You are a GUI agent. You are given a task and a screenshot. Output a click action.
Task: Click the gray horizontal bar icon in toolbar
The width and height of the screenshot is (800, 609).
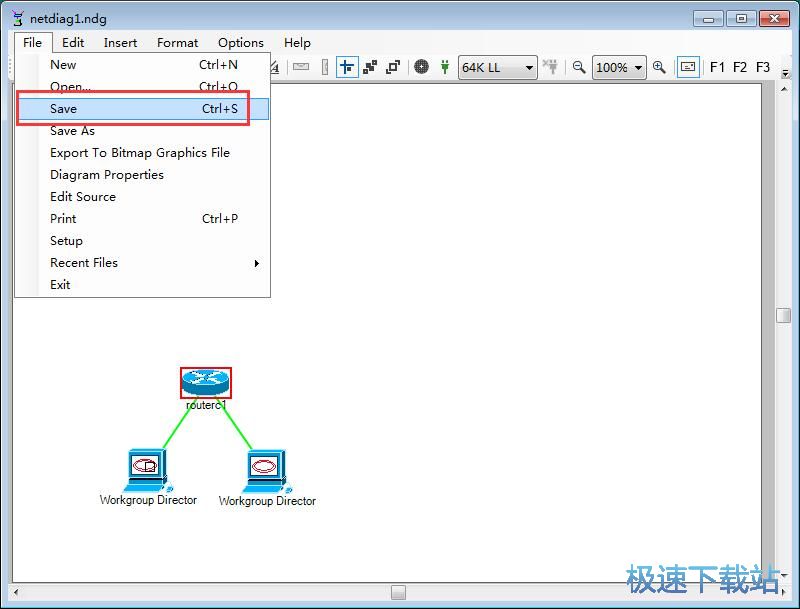click(301, 67)
